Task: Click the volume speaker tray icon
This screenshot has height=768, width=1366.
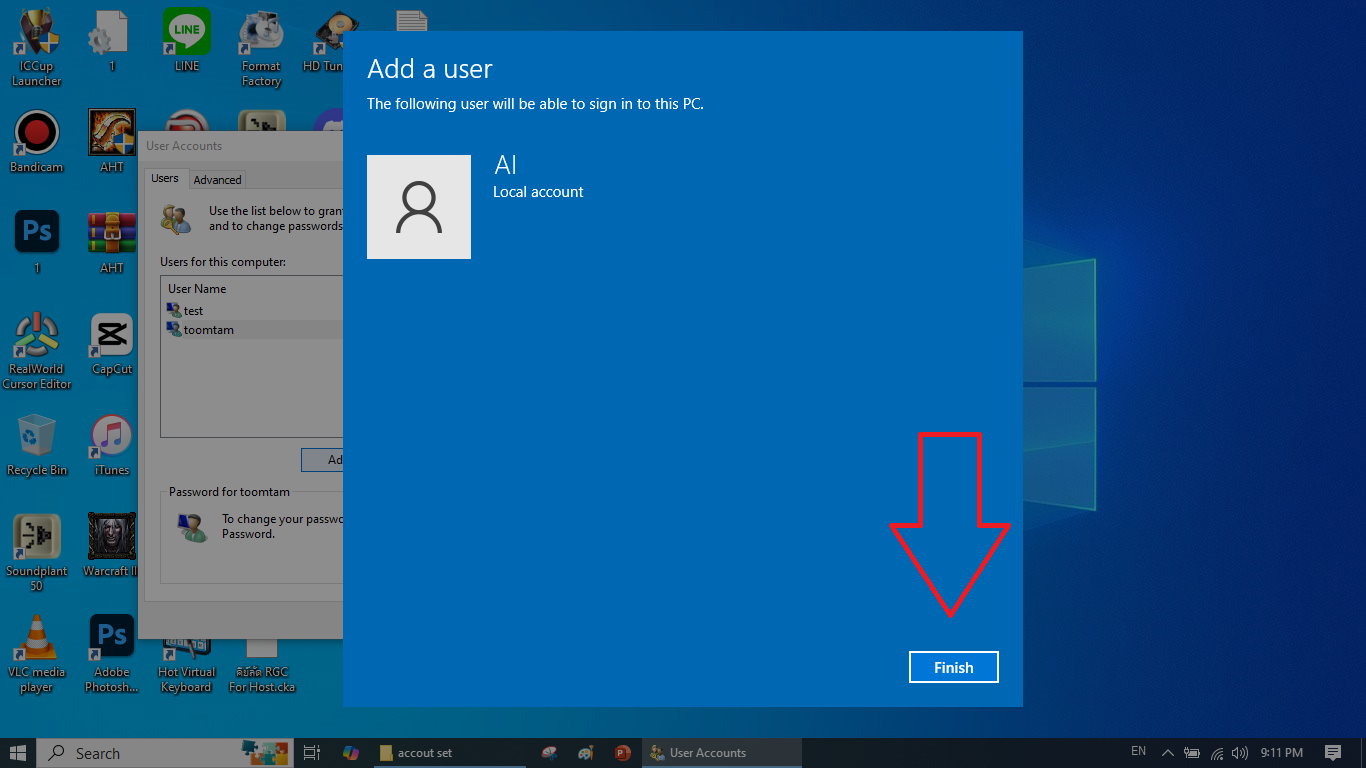Action: tap(1240, 753)
